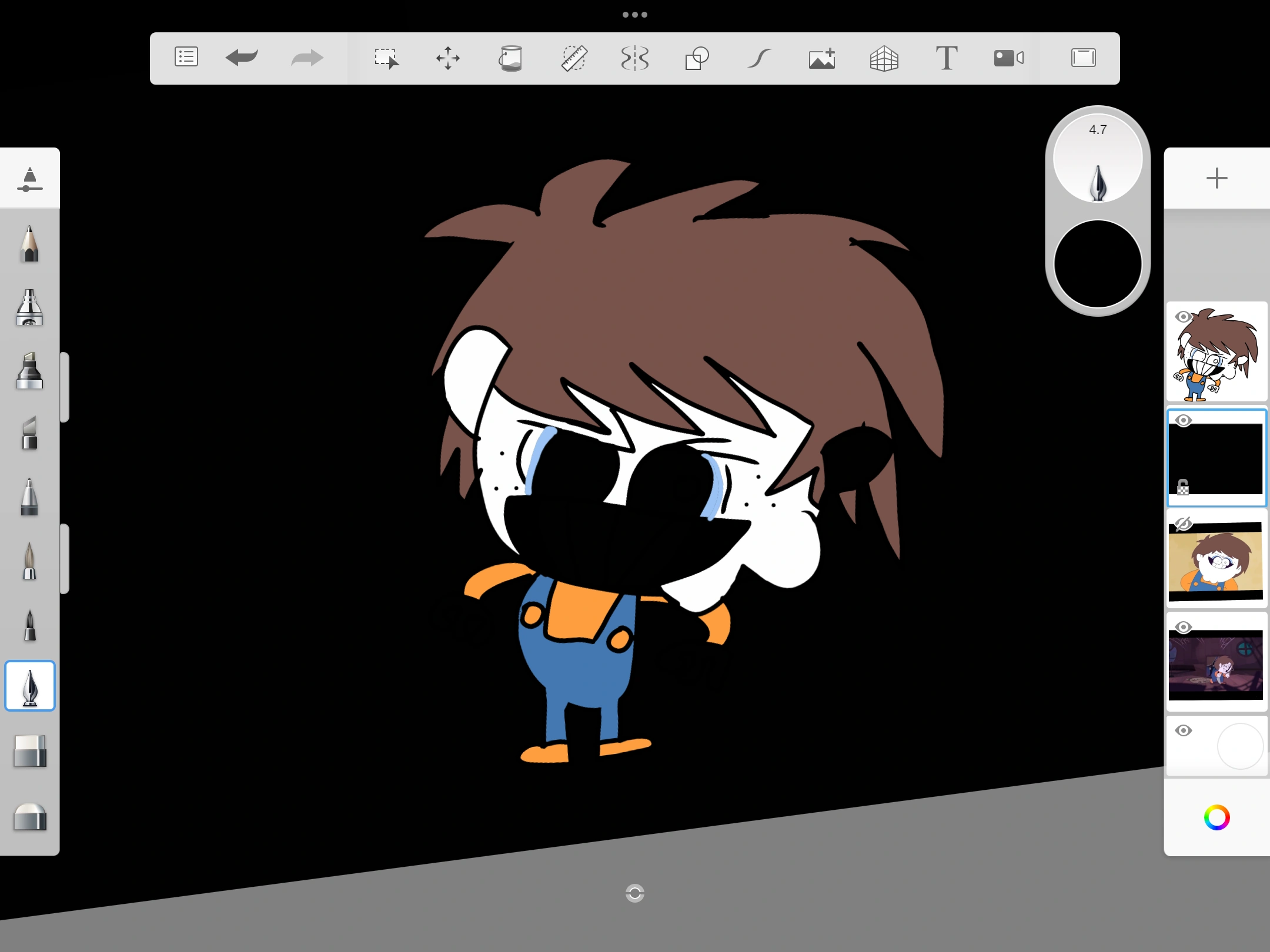Activate the symmetry tool
The width and height of the screenshot is (1270, 952).
coord(635,58)
